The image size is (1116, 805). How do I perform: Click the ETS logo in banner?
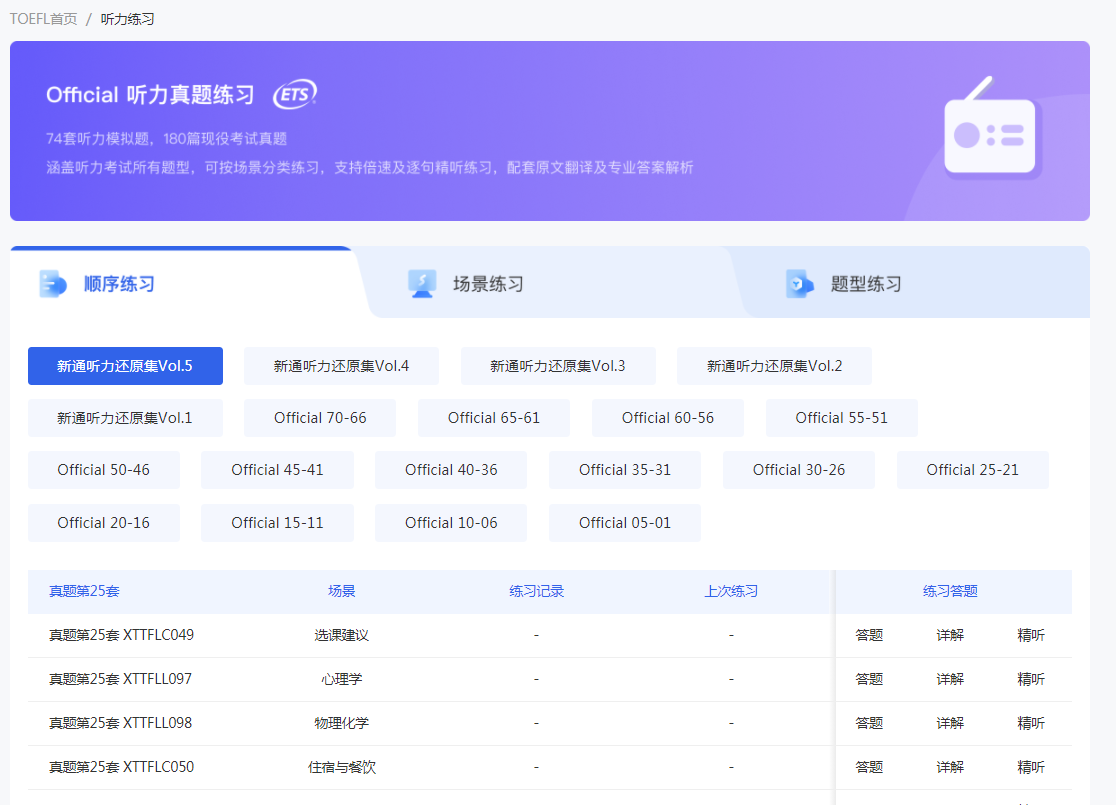click(x=295, y=94)
